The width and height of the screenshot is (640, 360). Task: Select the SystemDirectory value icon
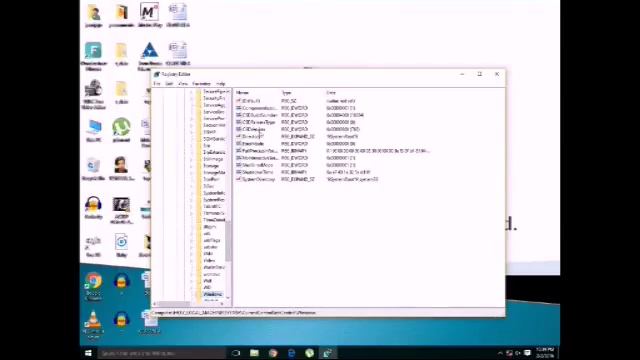point(239,179)
